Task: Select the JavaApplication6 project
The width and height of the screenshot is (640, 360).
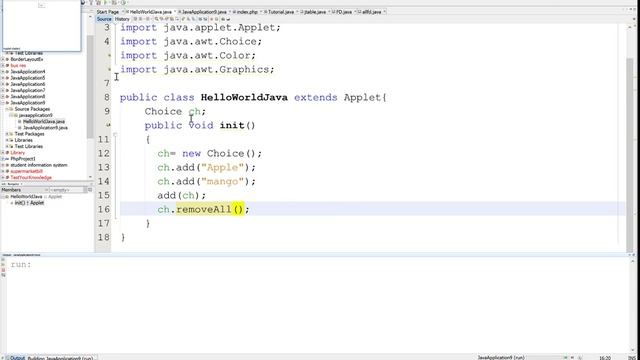Action: tap(28, 84)
